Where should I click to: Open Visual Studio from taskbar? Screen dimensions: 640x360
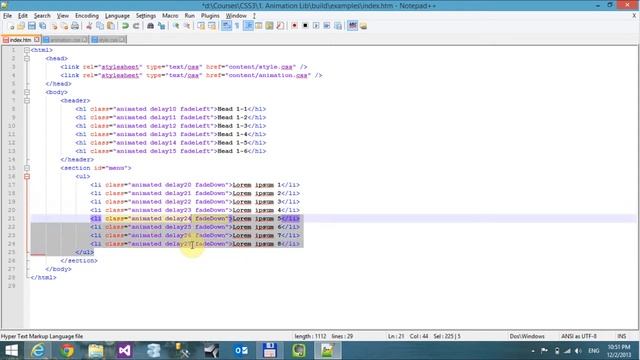[x=124, y=351]
